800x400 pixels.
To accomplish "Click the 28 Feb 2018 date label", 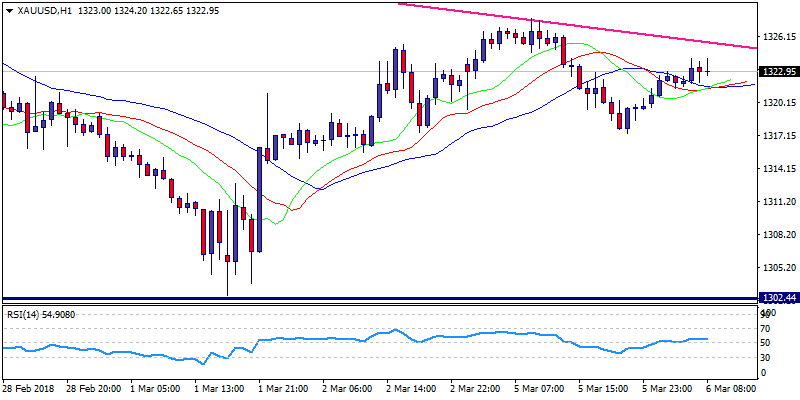I will tap(29, 386).
